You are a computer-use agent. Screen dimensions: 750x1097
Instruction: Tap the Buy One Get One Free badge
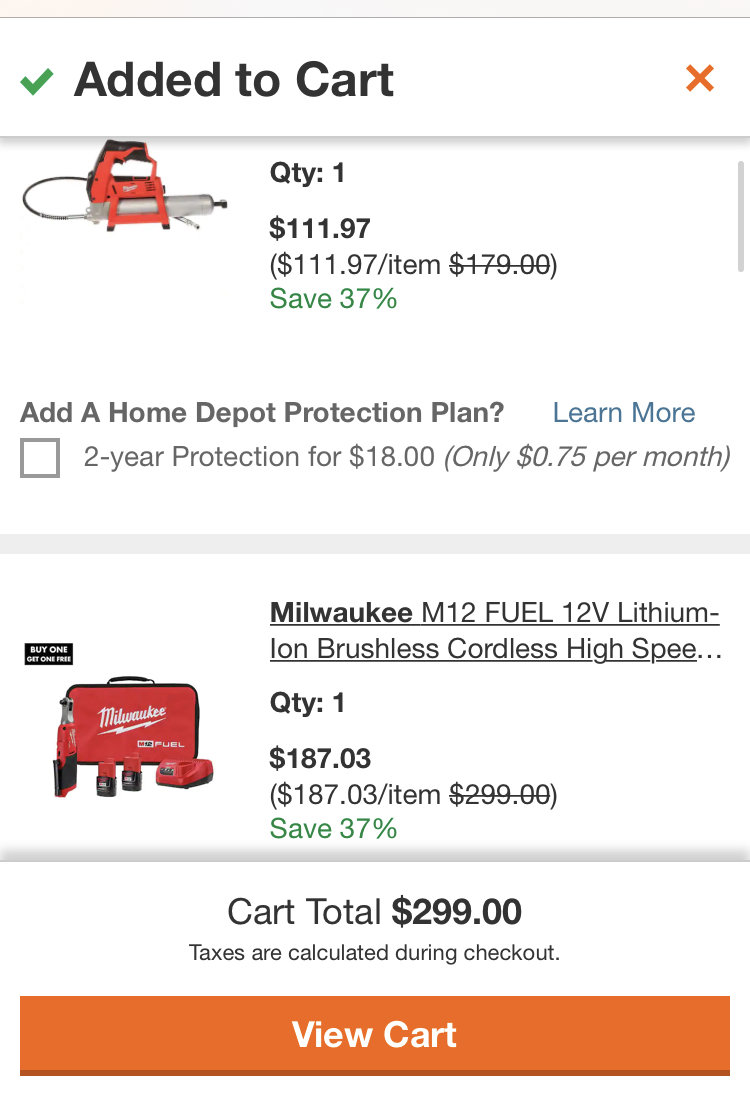point(49,653)
